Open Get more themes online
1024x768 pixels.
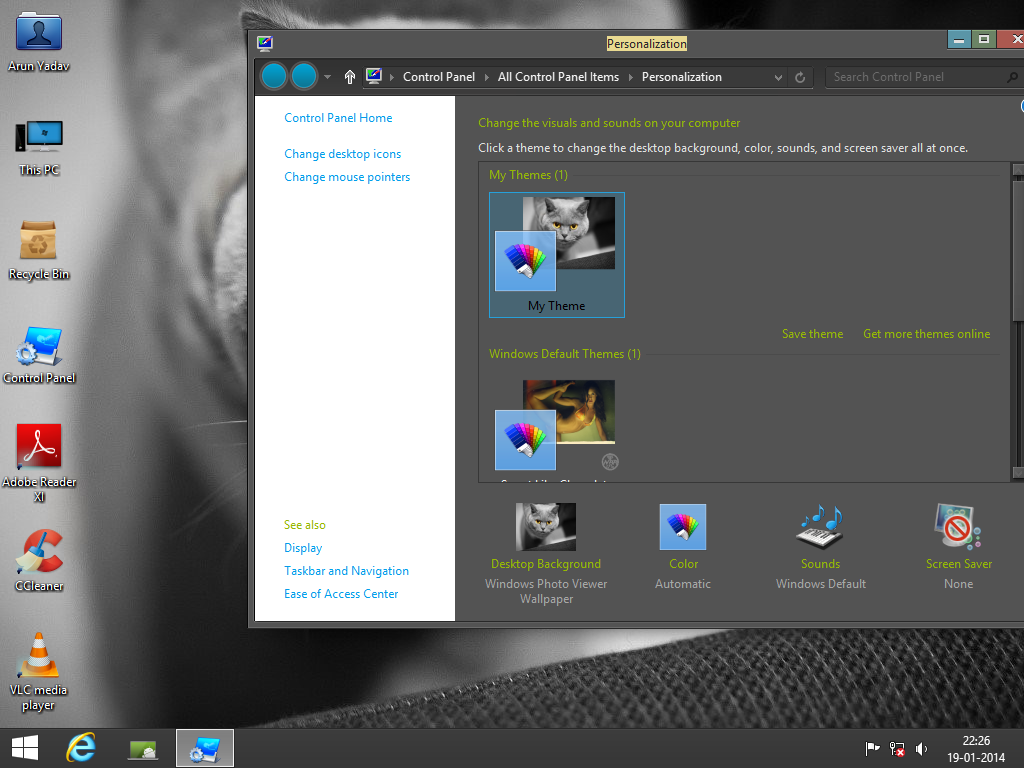(x=926, y=333)
